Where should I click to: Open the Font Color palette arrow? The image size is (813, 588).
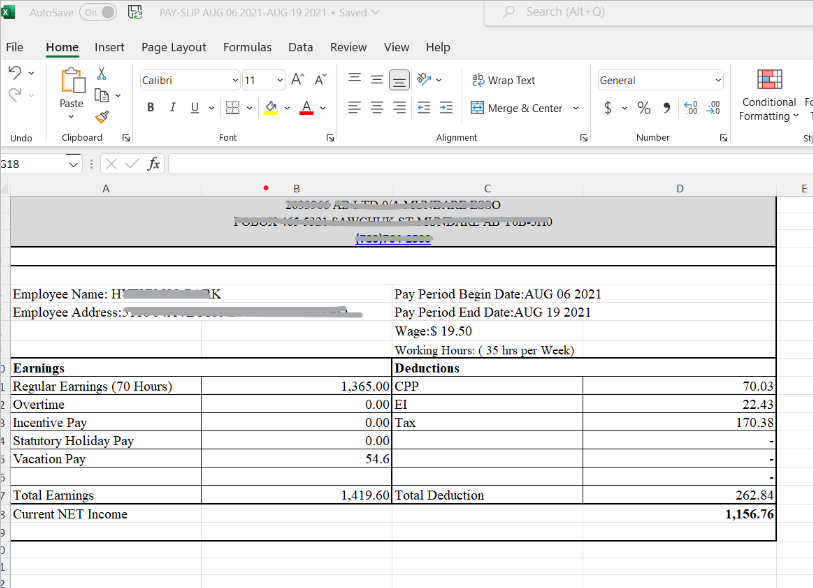(323, 108)
